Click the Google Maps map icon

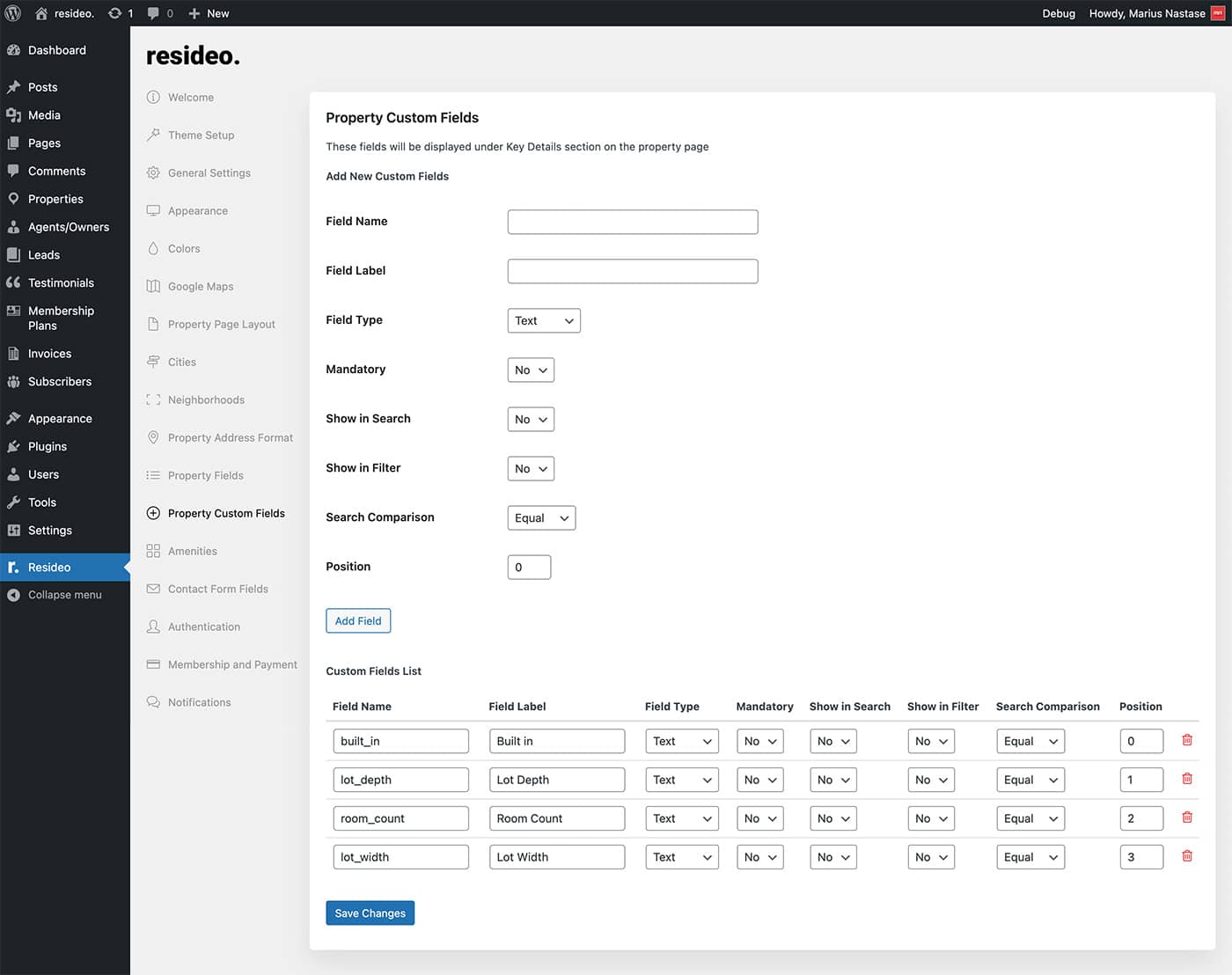pyautogui.click(x=153, y=287)
